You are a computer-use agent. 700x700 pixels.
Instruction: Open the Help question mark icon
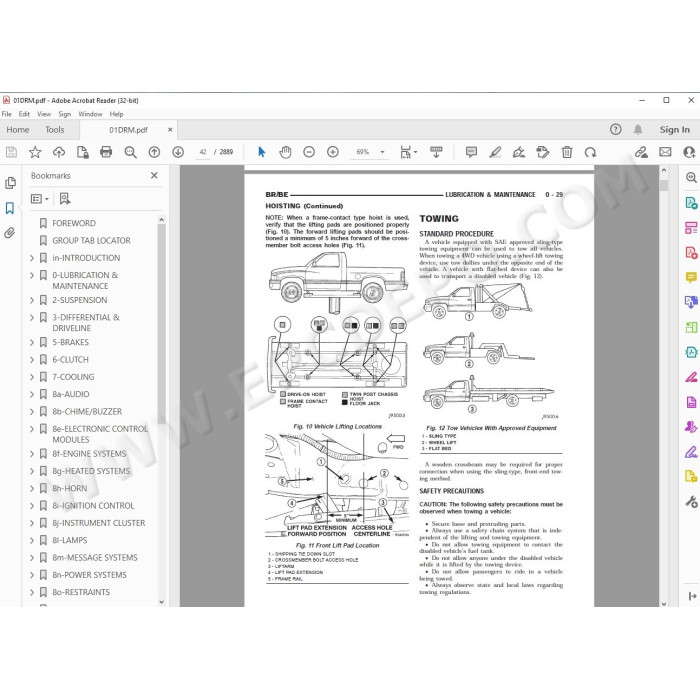(x=616, y=129)
